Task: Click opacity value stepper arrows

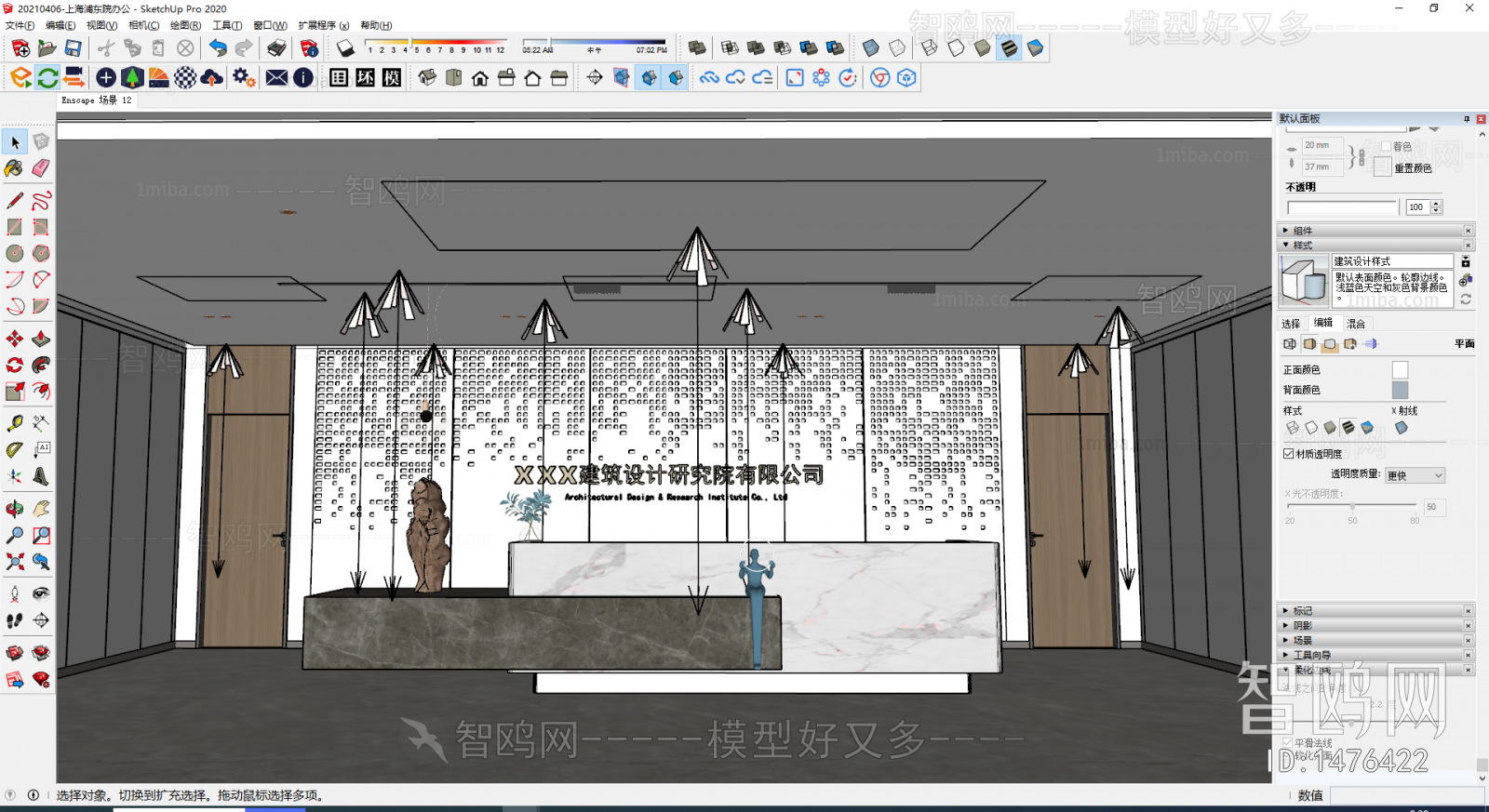Action: [1436, 206]
